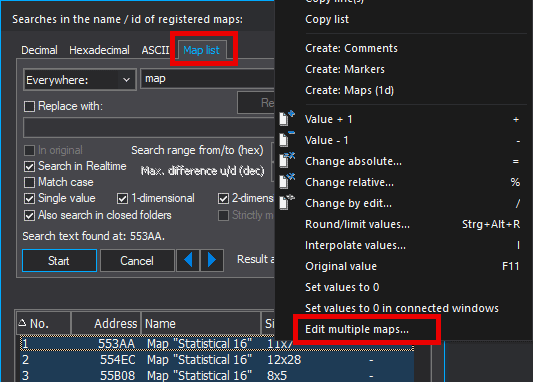533x382 pixels.
Task: Uncheck Also search in closed folders
Action: tap(30, 215)
